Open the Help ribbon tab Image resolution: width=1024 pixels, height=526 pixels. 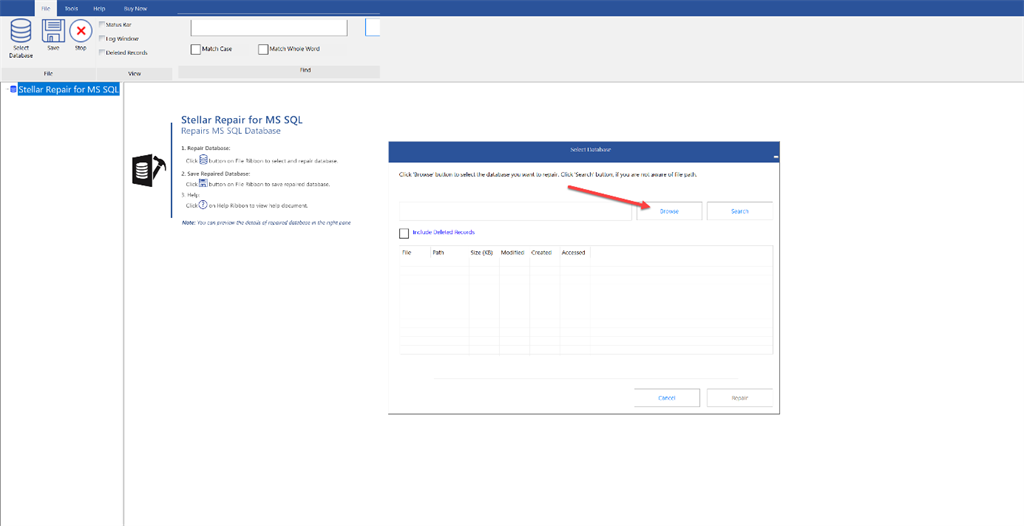tap(99, 8)
